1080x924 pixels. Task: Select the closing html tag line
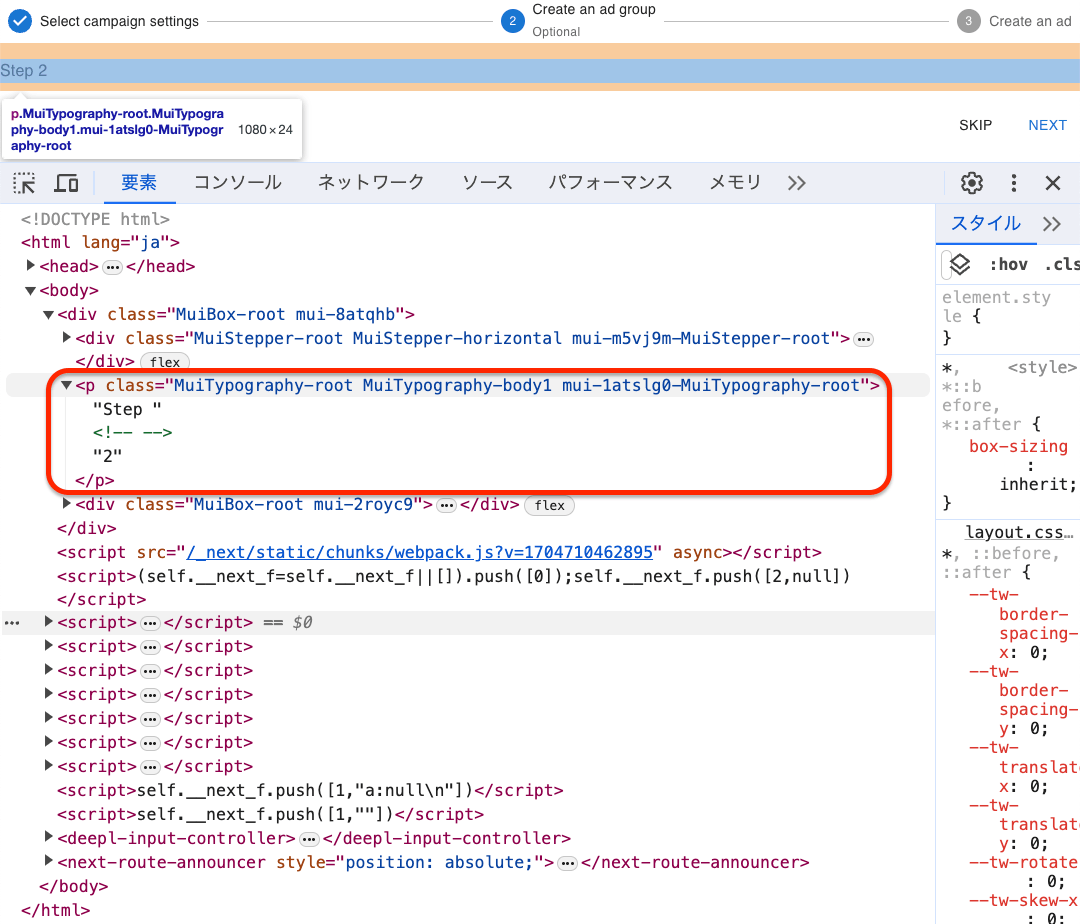[55, 910]
